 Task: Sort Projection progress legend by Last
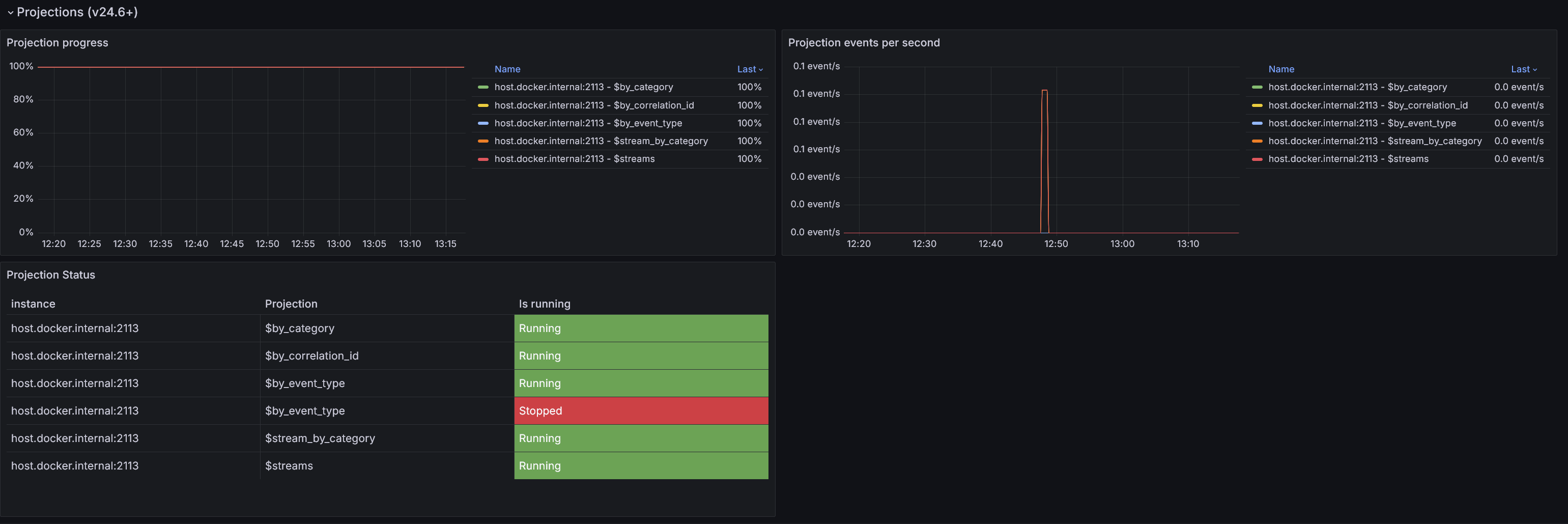[749, 69]
